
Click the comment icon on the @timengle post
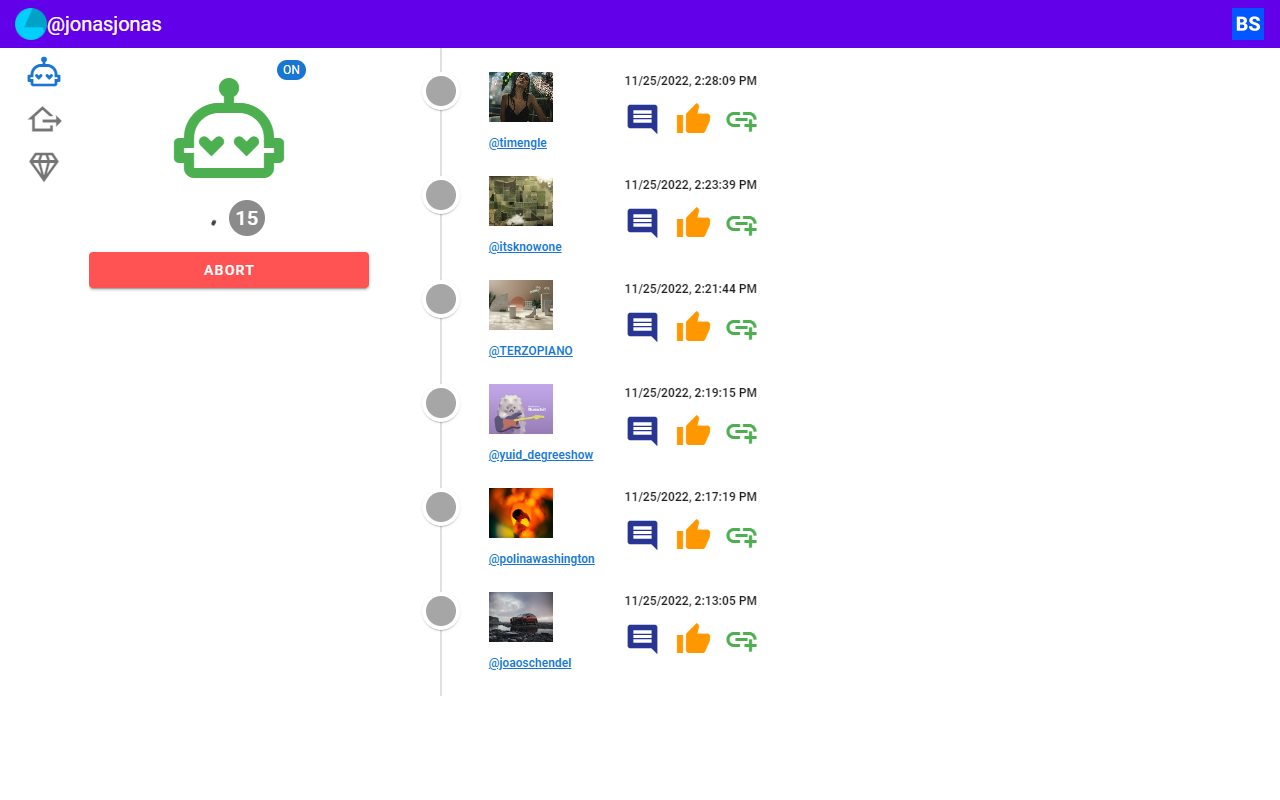(641, 119)
